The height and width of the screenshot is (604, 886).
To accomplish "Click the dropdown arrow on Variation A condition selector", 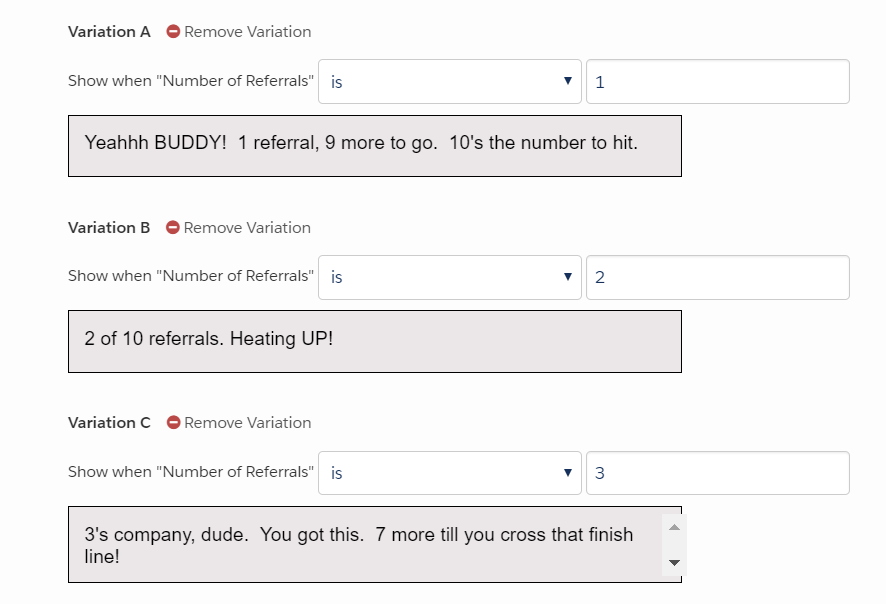I will 567,81.
